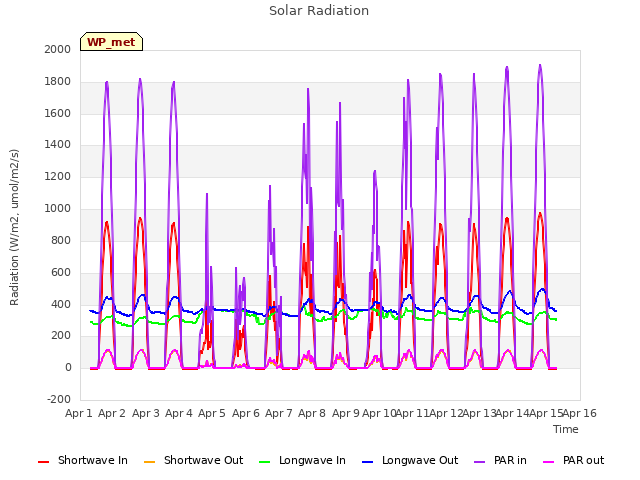Click the 400 y-axis tick label
This screenshot has width=640, height=480.
[x=61, y=304]
